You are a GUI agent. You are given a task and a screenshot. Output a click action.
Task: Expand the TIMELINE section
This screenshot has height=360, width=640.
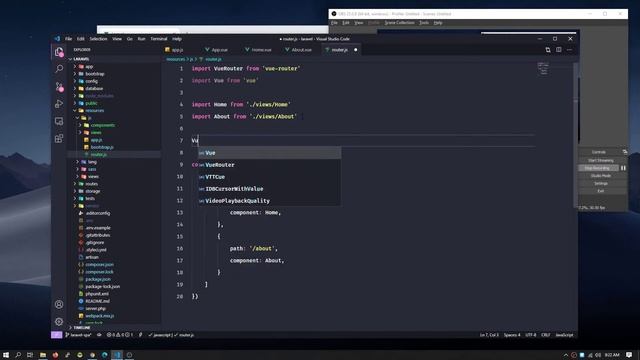82,327
